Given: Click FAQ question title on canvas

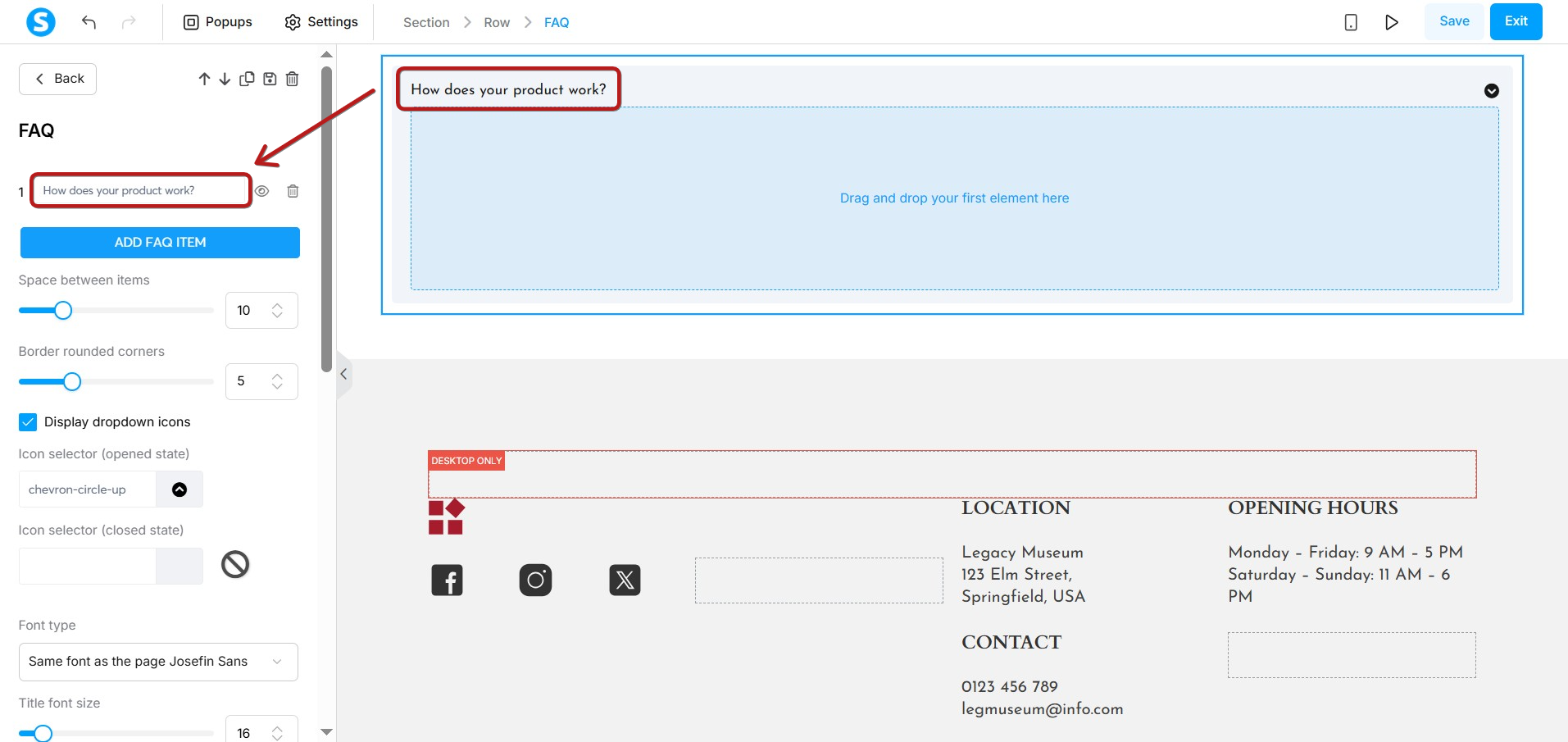Looking at the screenshot, I should 508,89.
